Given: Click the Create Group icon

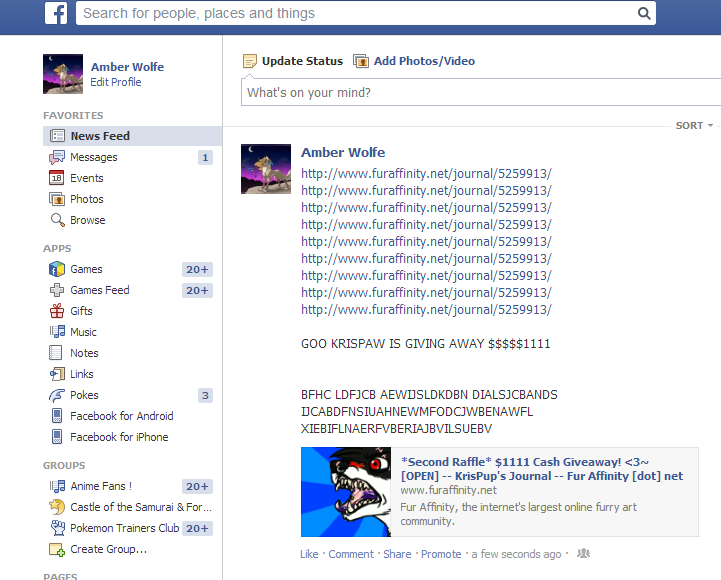Looking at the screenshot, I should point(57,549).
